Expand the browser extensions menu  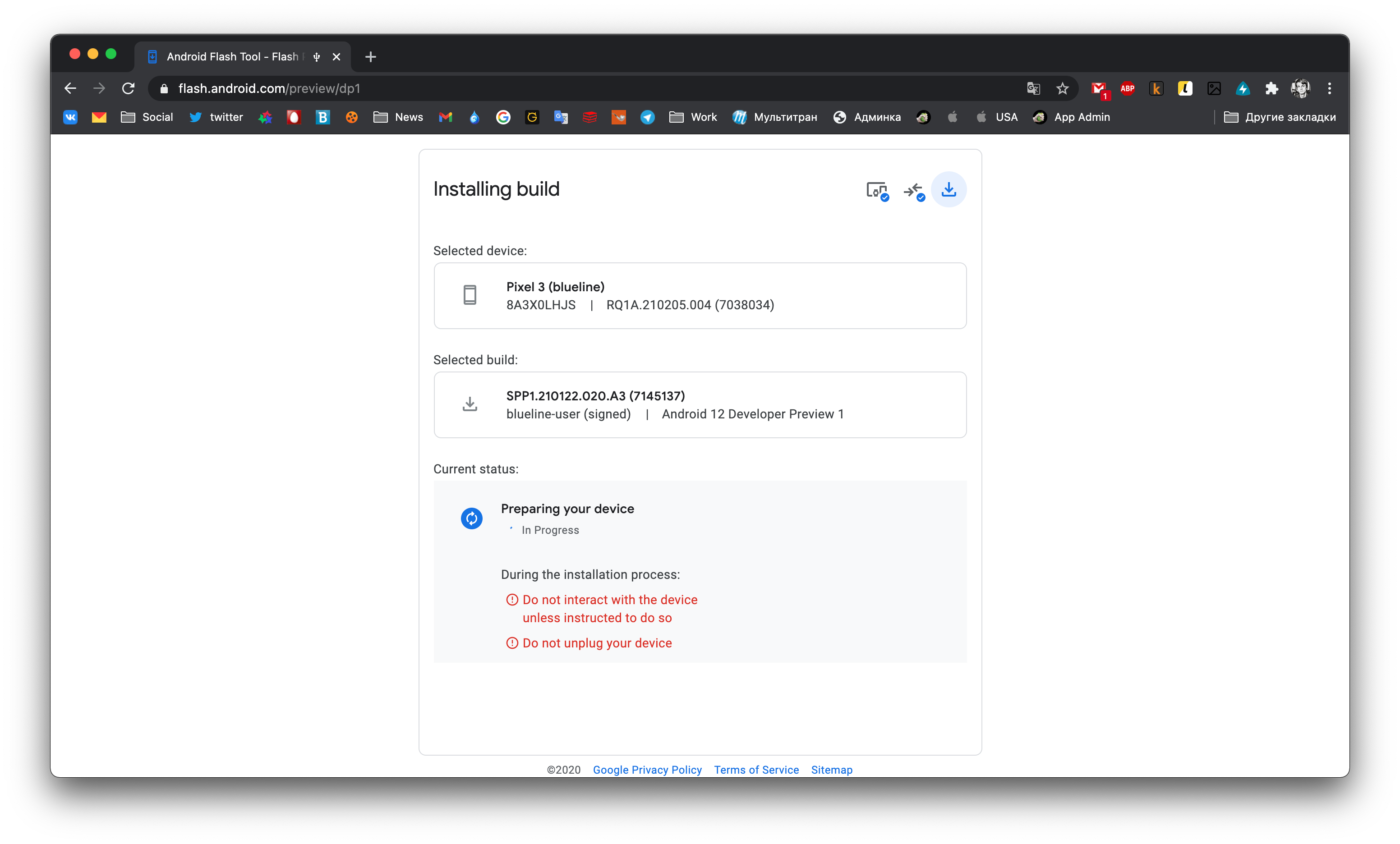click(x=1271, y=89)
